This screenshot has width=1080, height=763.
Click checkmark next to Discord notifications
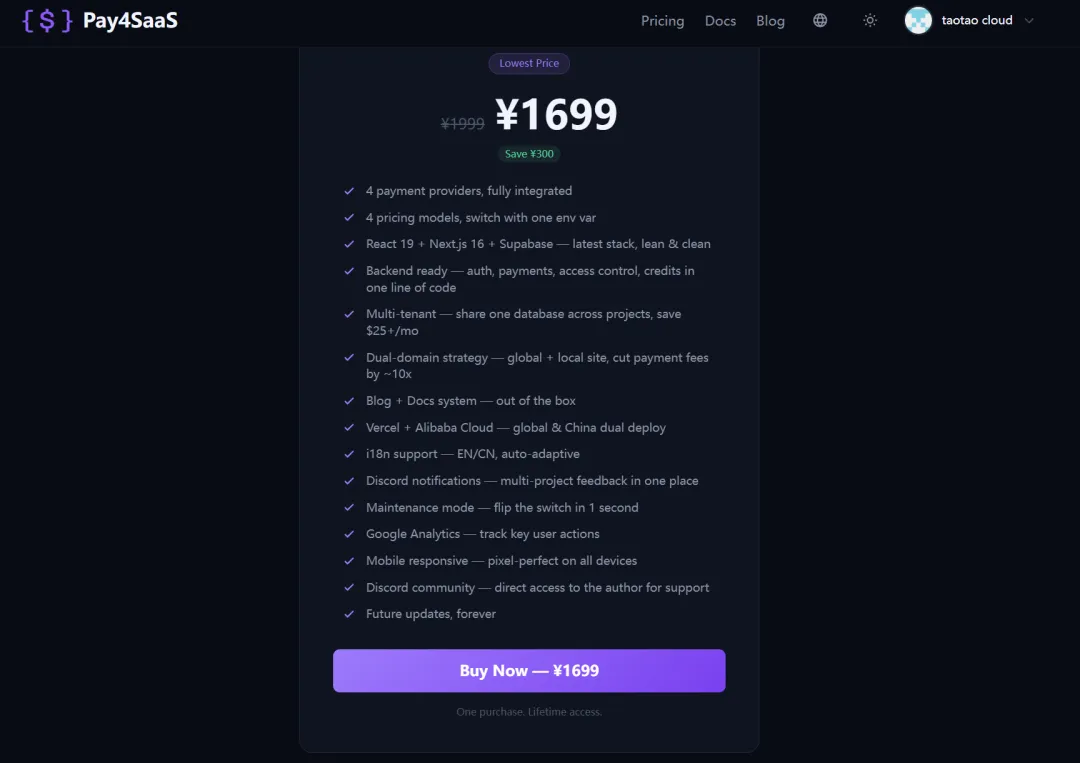pyautogui.click(x=349, y=481)
